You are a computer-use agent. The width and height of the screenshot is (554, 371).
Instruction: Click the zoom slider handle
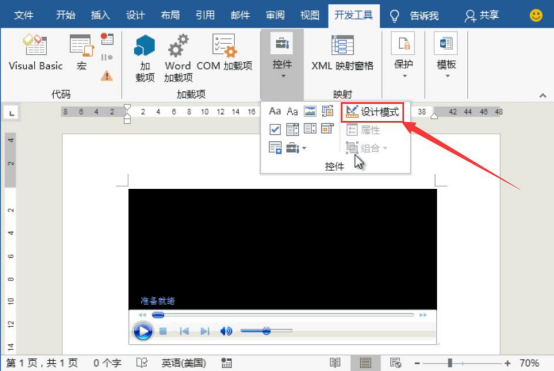(450, 363)
